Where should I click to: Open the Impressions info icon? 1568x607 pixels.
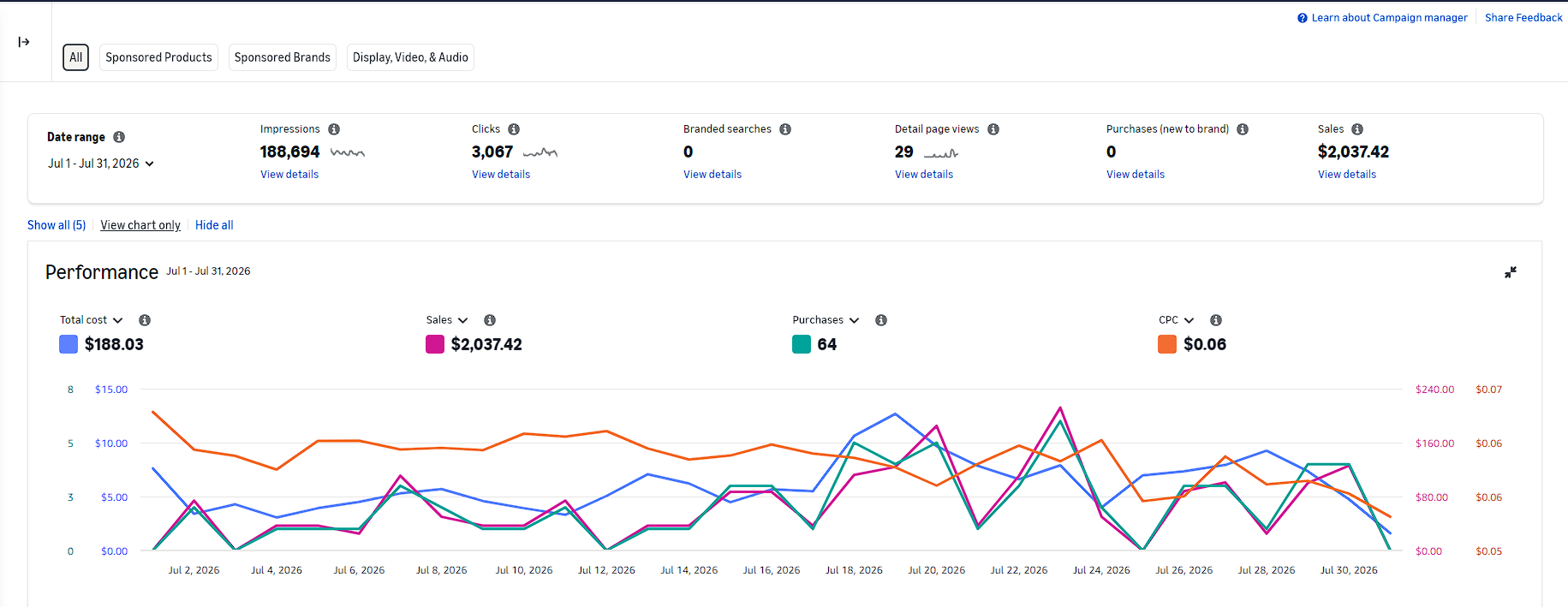click(334, 129)
